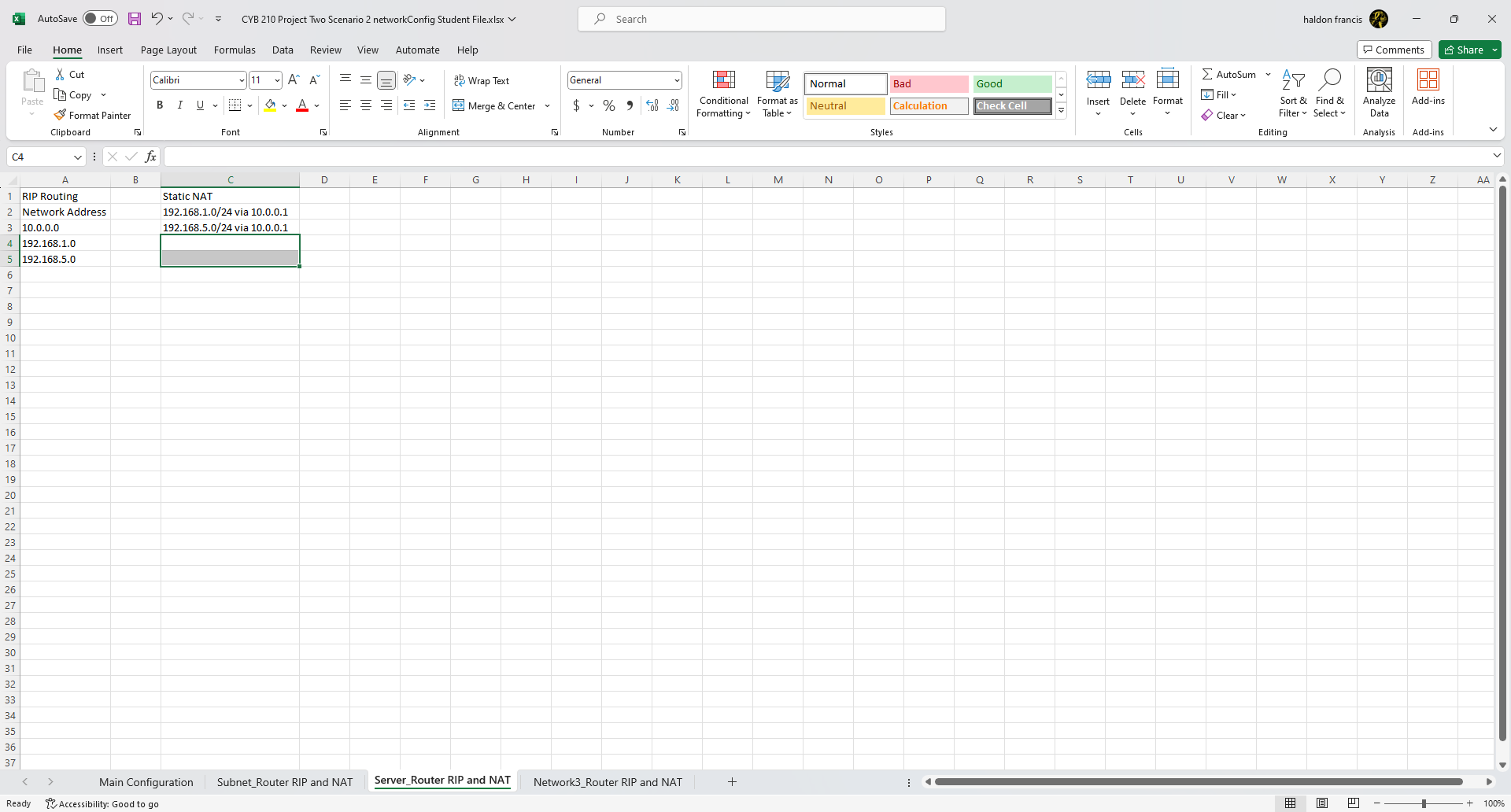Open the number format General dropdown
Viewport: 1511px width, 812px height.
coord(677,80)
